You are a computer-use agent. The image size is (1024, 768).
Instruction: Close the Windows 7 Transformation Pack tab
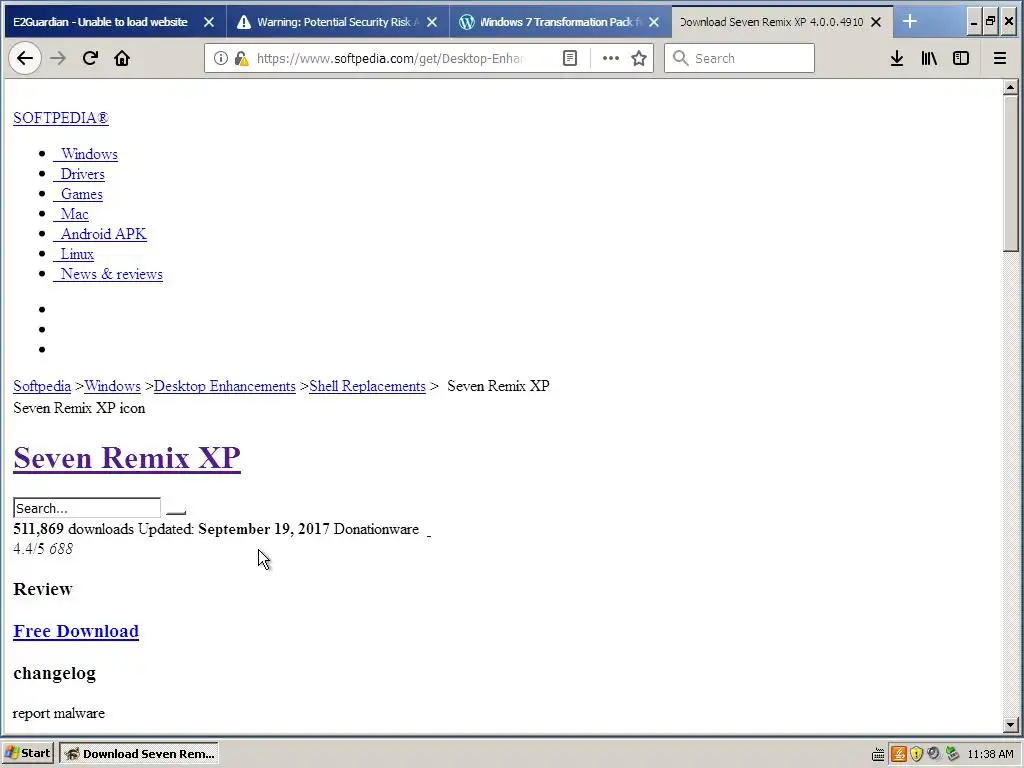point(654,22)
